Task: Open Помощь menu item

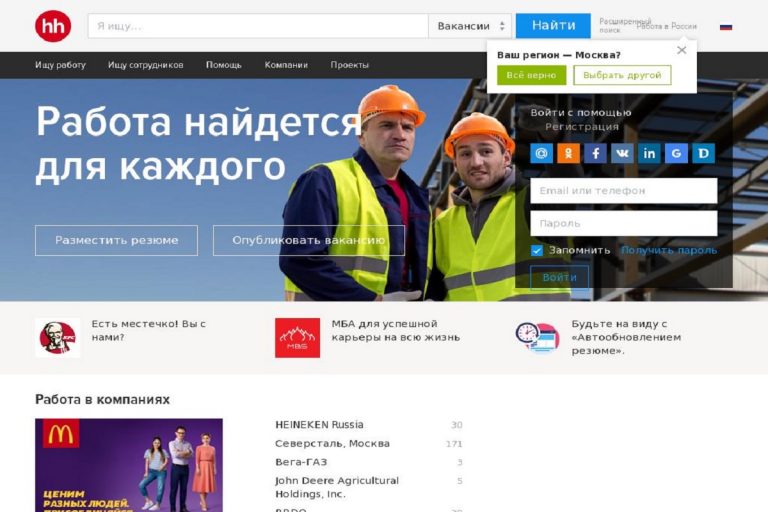Action: (224, 65)
